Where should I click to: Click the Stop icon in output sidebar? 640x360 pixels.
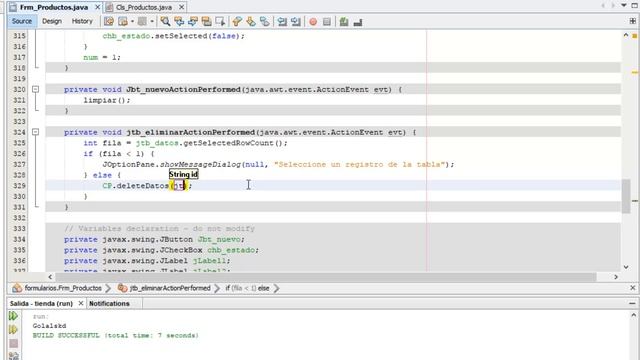13,343
